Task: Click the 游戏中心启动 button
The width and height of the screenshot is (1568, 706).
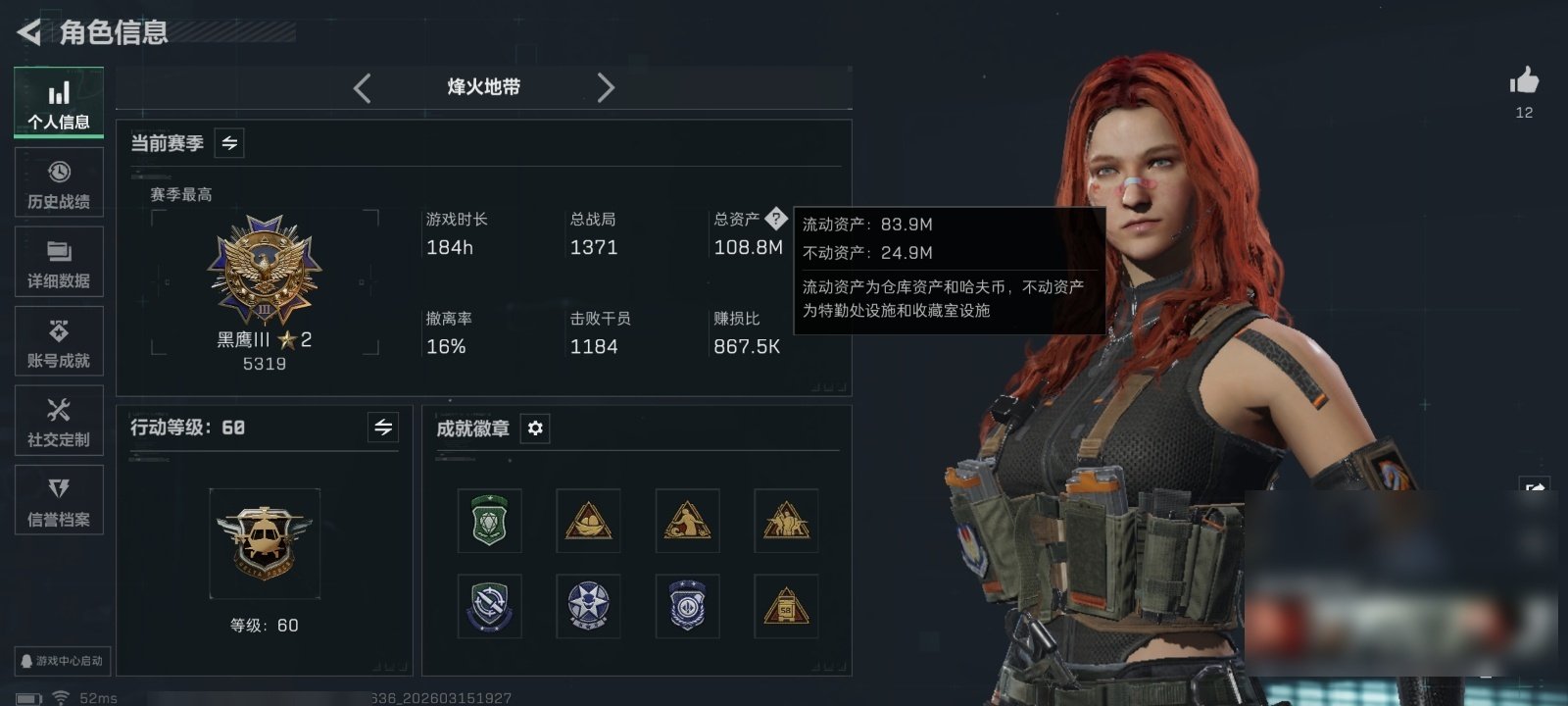Action: (x=61, y=661)
